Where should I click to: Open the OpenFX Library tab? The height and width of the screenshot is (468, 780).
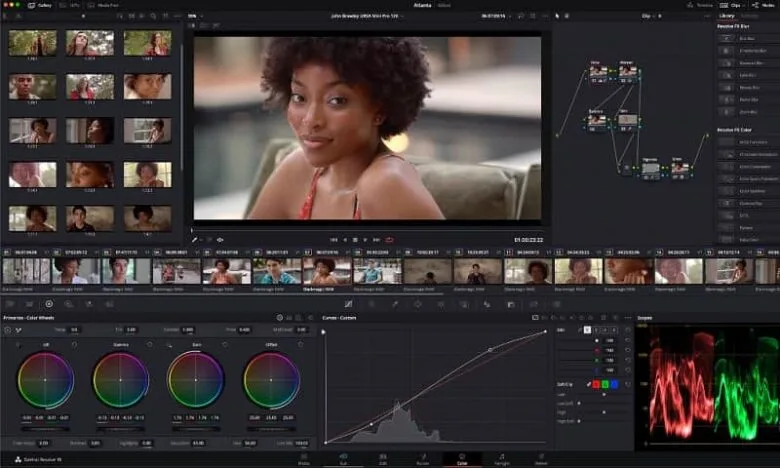[727, 16]
